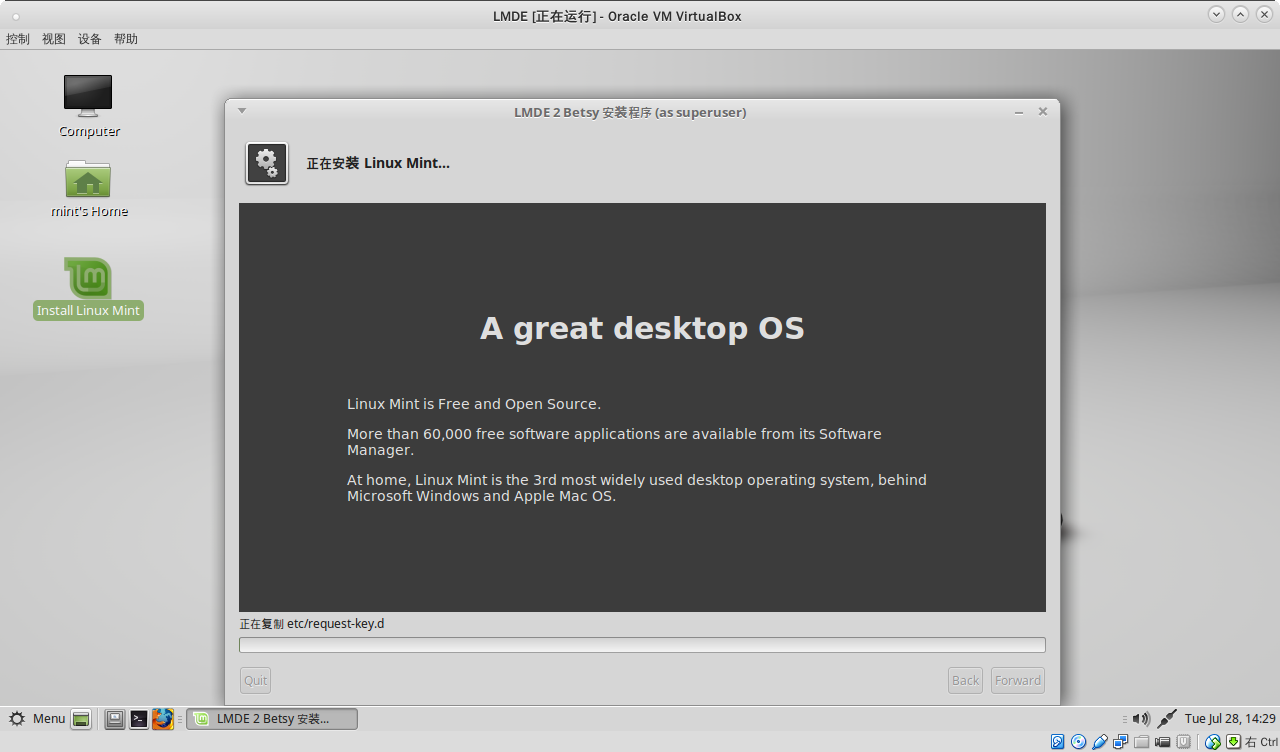Click the 正在复制 etc/request-key.d status text
Viewport: 1280px width, 752px height.
tap(312, 624)
